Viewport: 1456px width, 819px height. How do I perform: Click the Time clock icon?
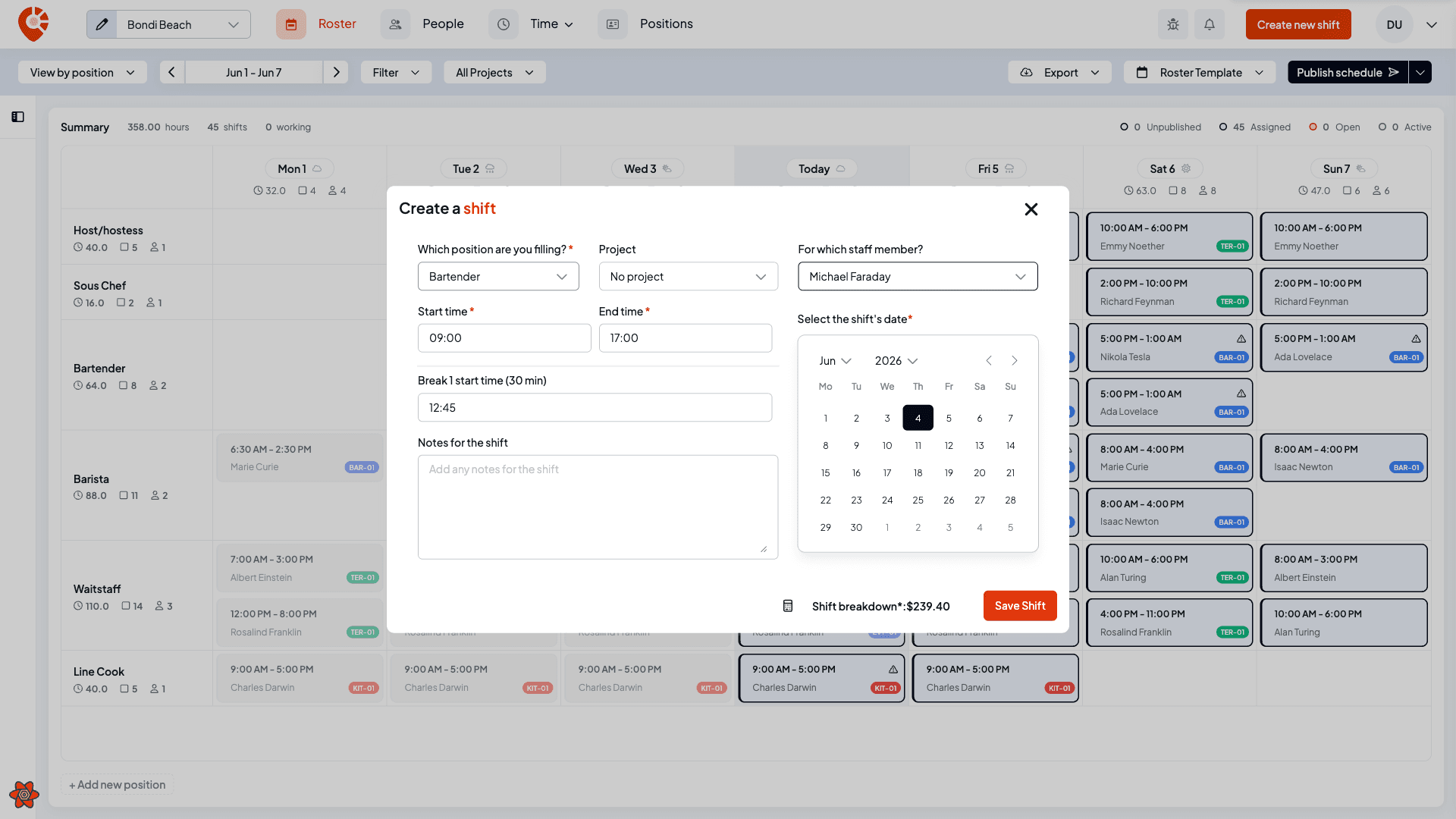tap(504, 24)
